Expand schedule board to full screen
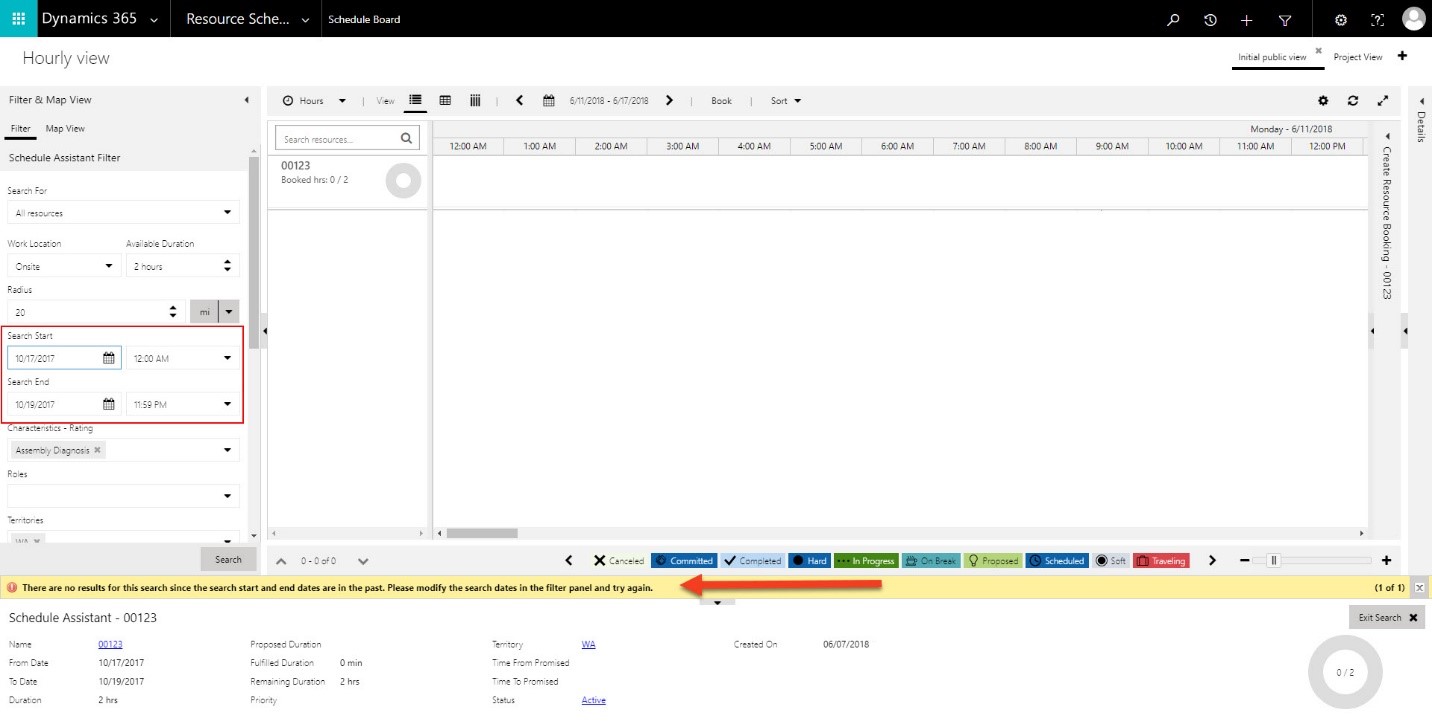Screen dimensions: 1432x724 [x=1383, y=101]
